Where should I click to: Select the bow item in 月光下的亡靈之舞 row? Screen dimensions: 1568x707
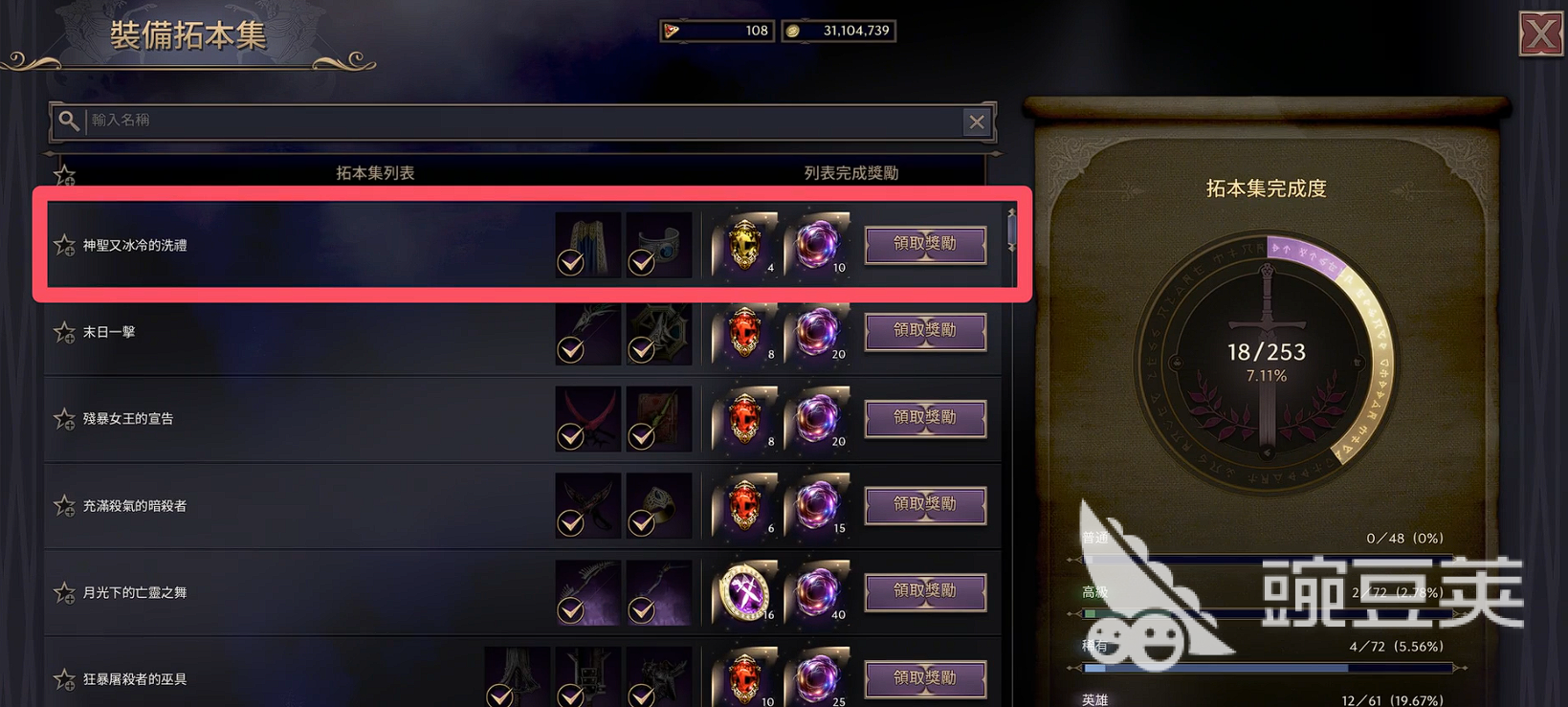(587, 592)
